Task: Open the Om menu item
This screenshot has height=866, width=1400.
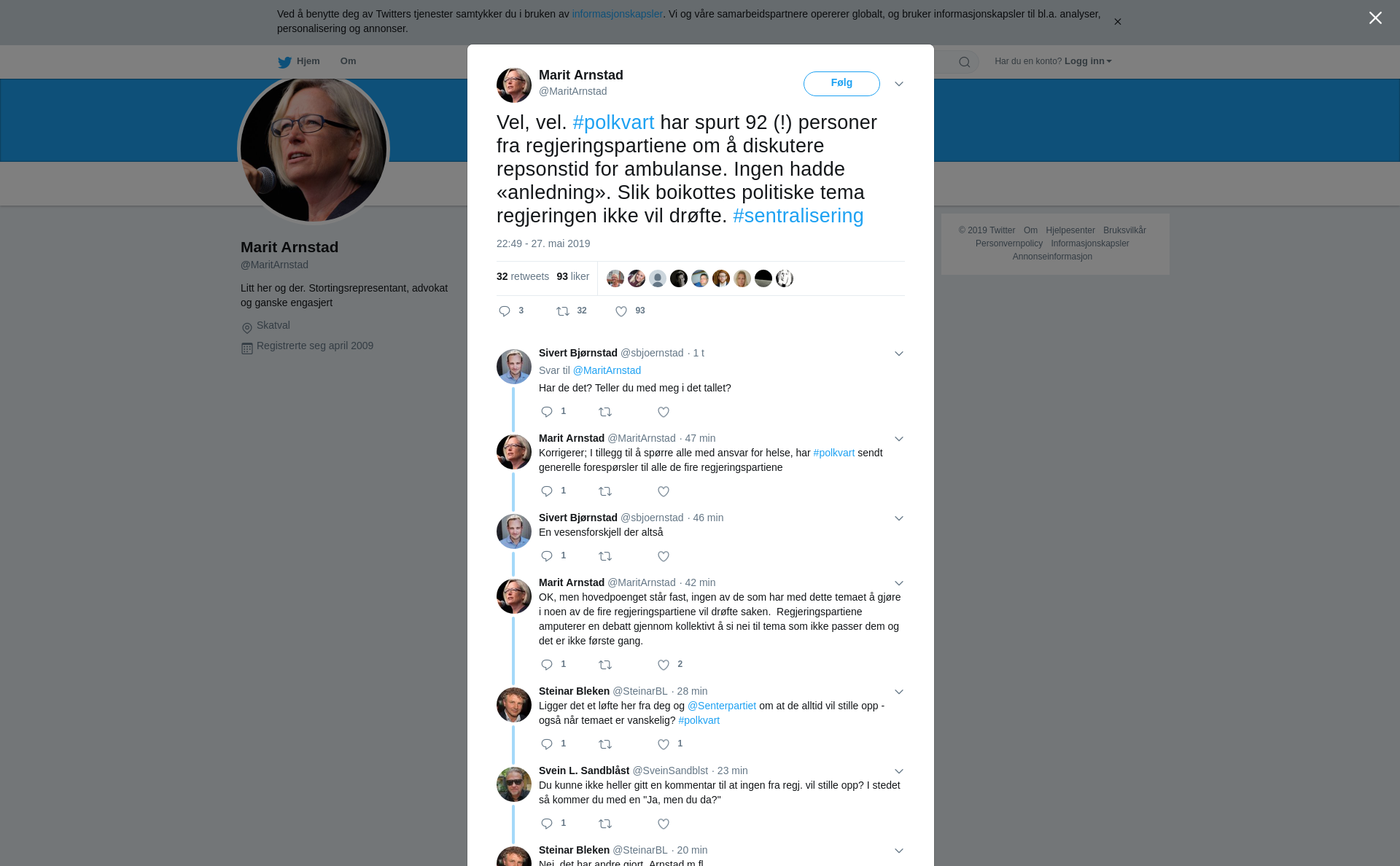Action: point(348,61)
